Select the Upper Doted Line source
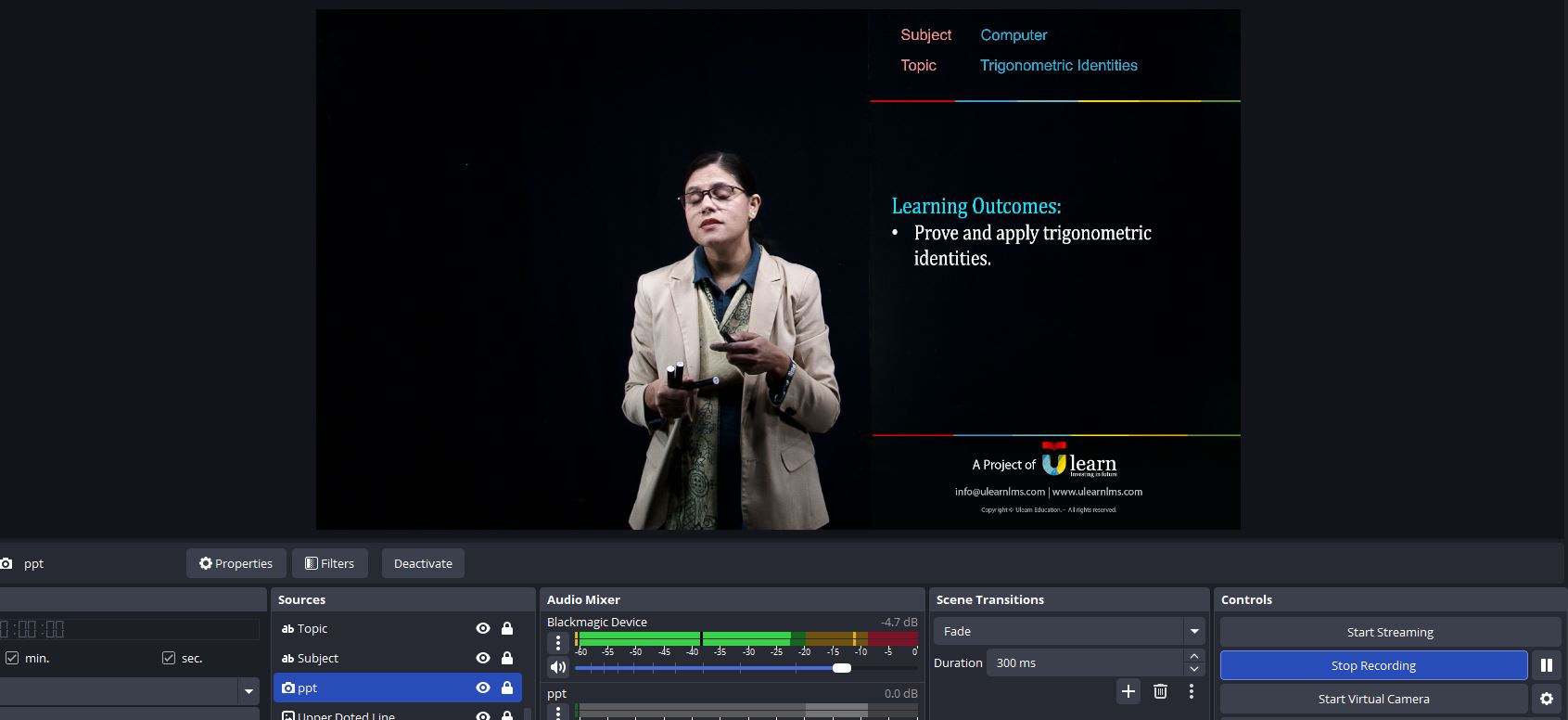 point(398,714)
